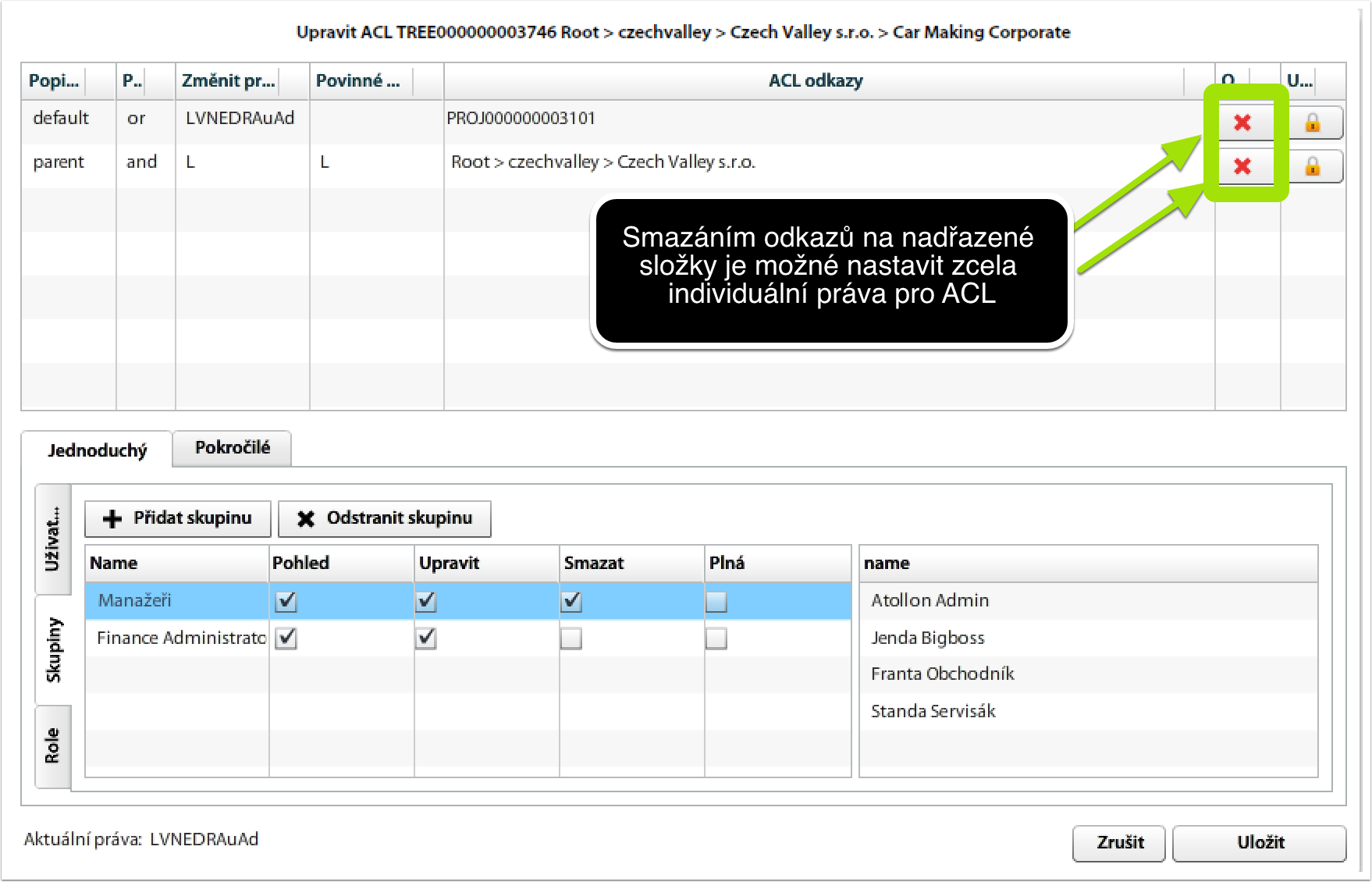Viewport: 1372px width, 882px height.
Task: Toggle Upravit checkbox for Manažeři
Action: 426,601
